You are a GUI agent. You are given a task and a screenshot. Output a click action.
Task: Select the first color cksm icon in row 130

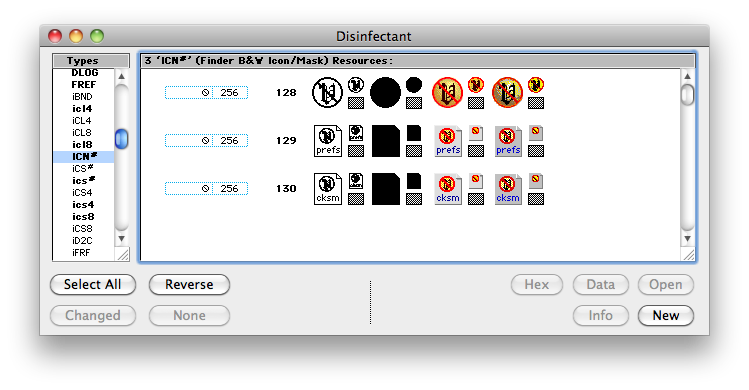coord(448,189)
